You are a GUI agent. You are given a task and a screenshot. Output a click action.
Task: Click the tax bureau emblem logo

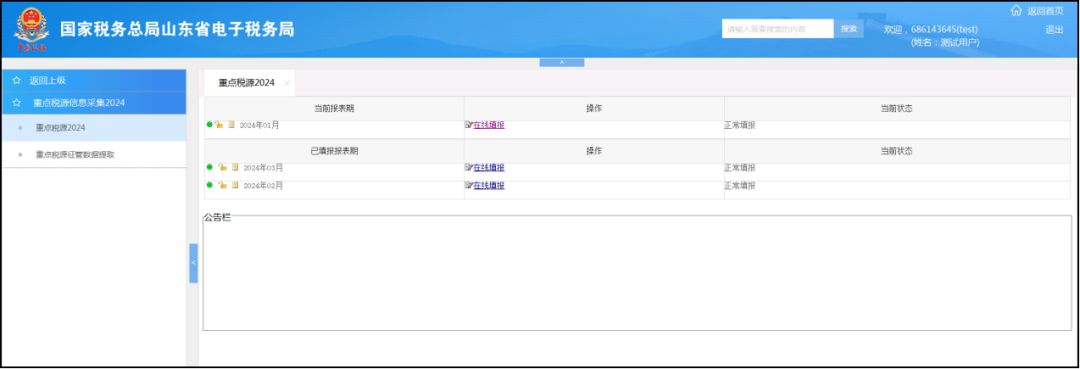point(31,29)
